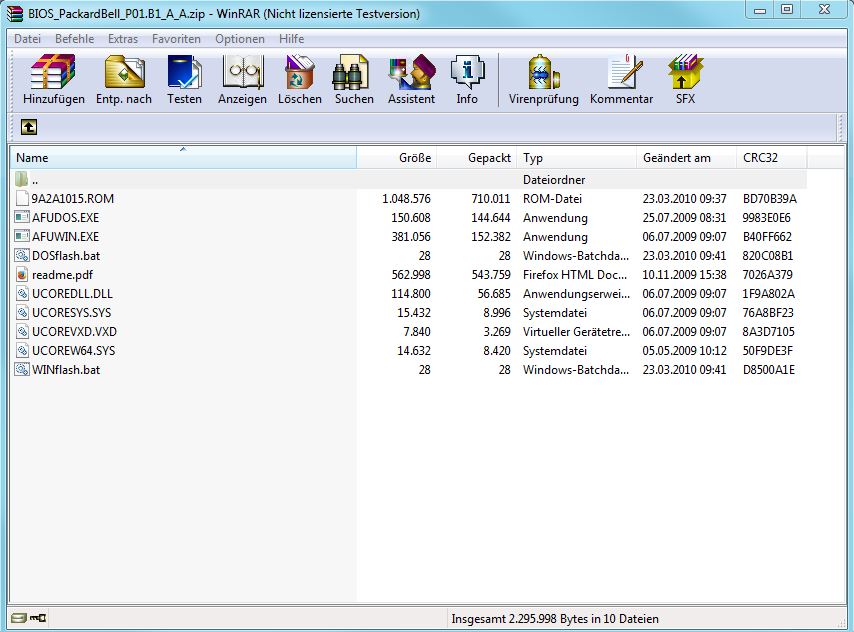Open the Assistent wizard icon
This screenshot has height=632, width=854.
(x=412, y=71)
